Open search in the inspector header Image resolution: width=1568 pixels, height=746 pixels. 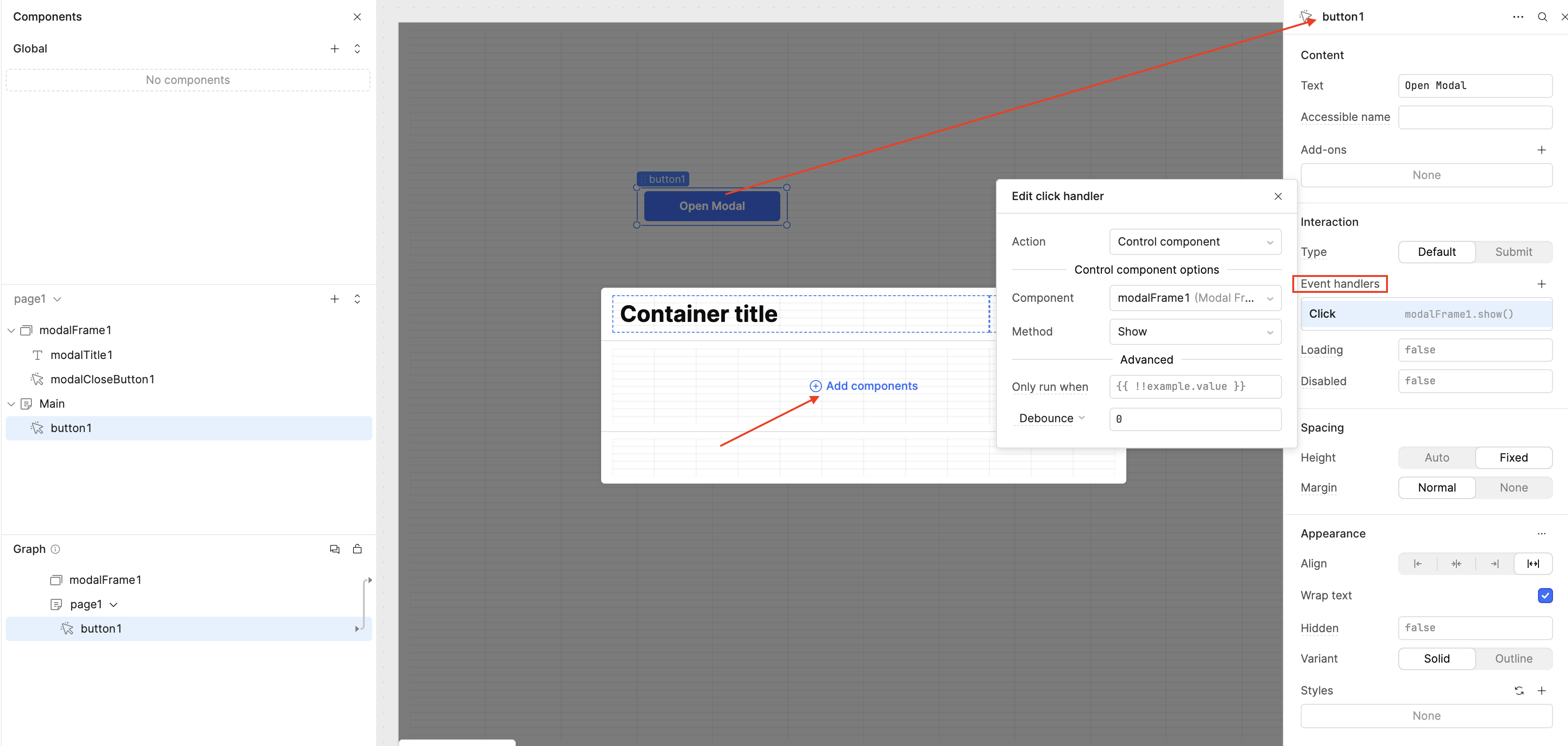(x=1542, y=17)
